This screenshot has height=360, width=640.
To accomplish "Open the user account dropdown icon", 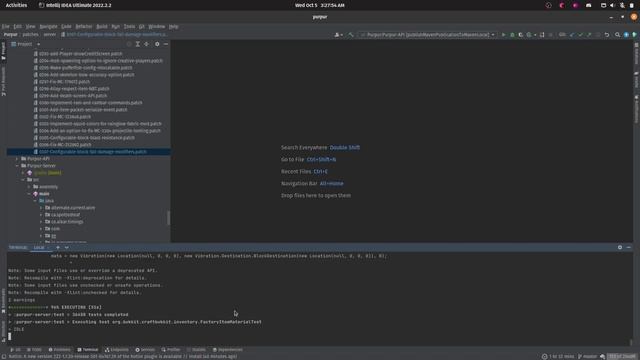I will [x=338, y=35].
